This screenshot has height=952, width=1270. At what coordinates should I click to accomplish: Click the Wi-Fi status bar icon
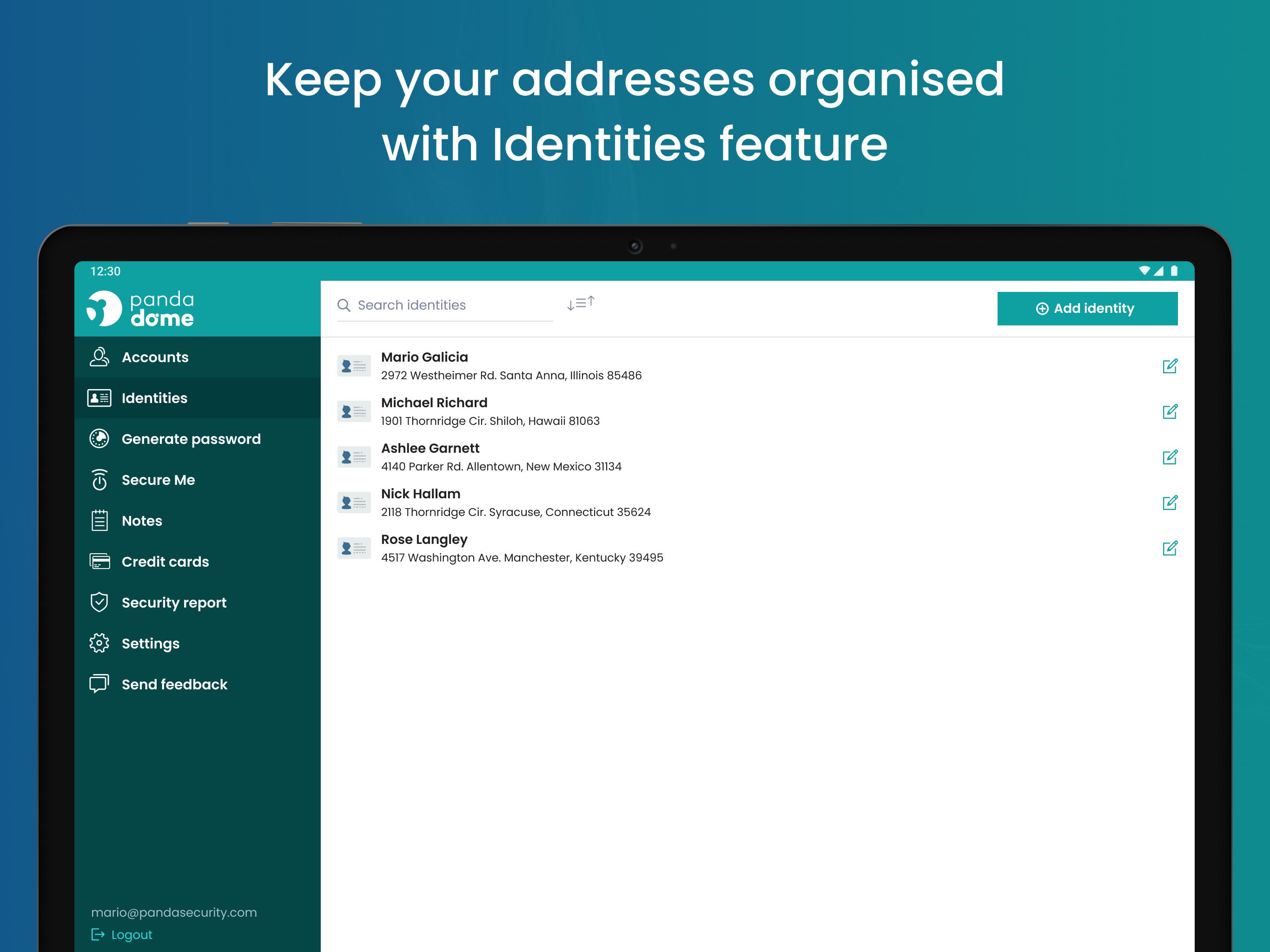tap(1144, 271)
